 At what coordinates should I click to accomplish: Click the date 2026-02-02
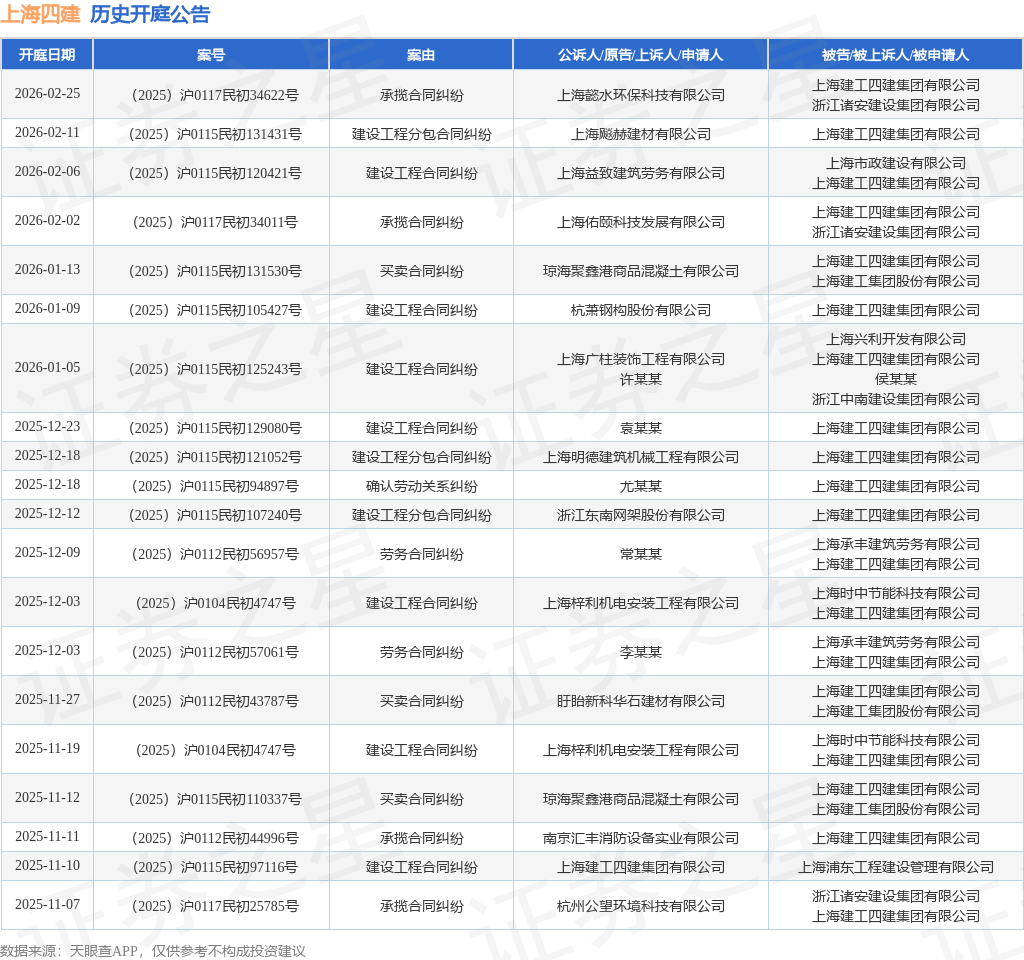tap(48, 220)
